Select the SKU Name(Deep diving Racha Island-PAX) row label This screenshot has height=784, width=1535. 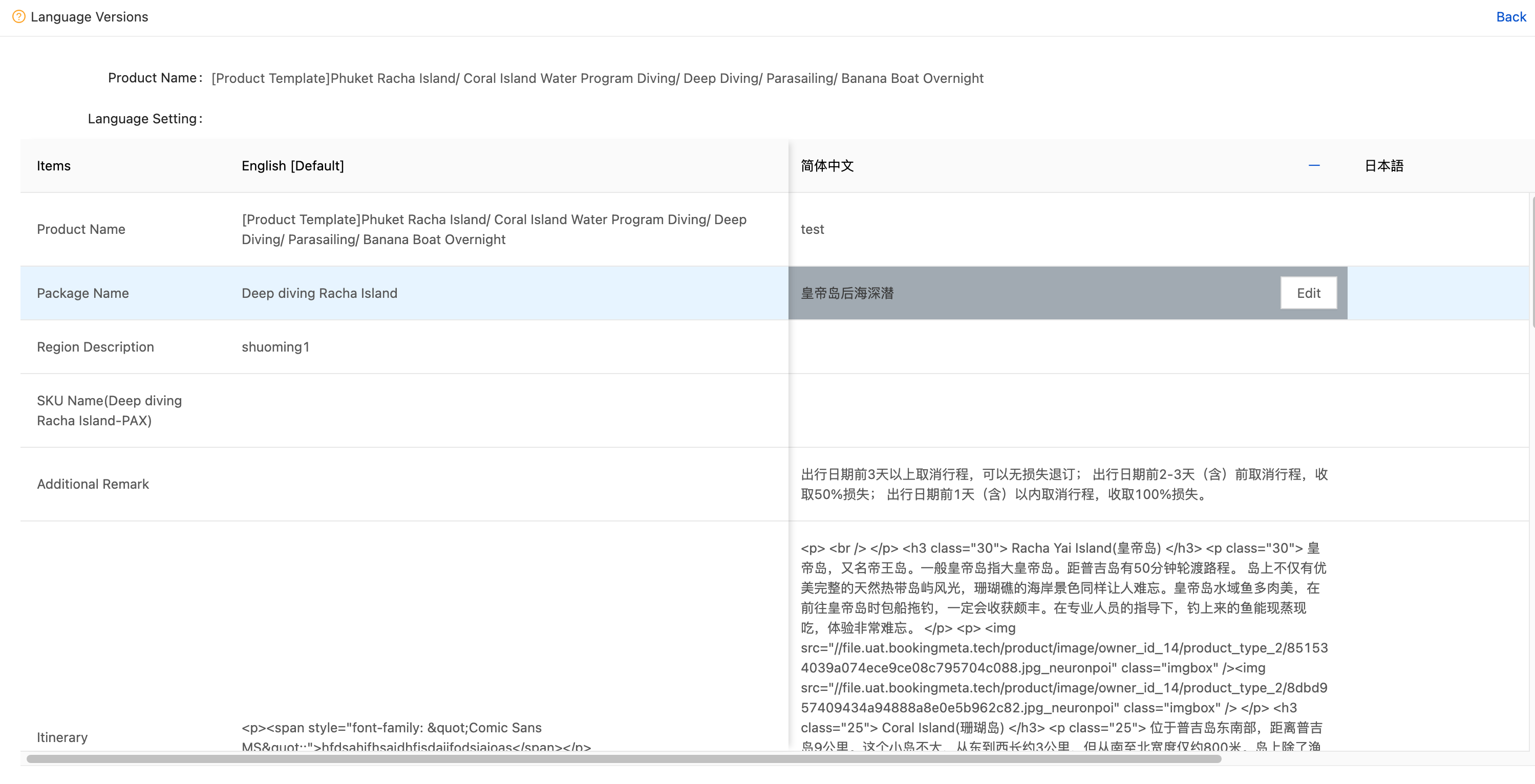coord(109,410)
